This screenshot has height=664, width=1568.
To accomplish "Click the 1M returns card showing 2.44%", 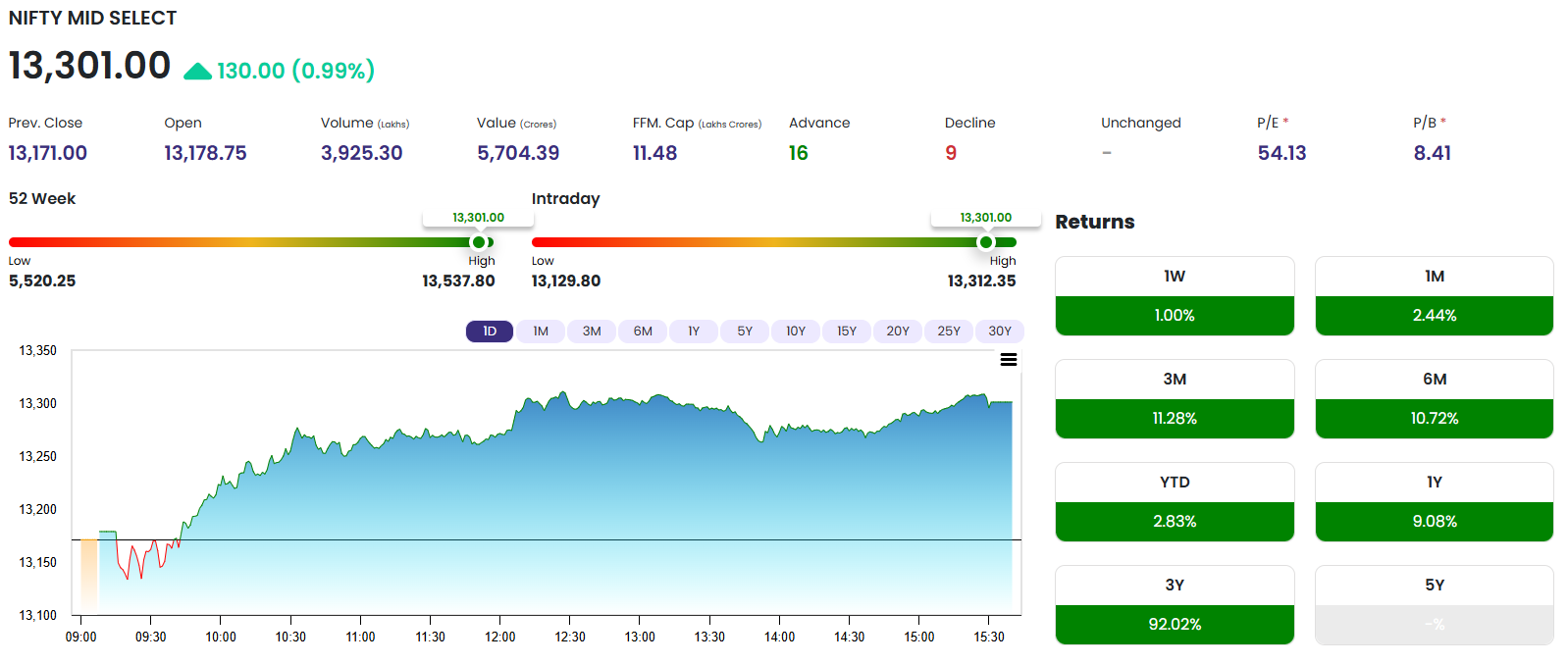I will (1435, 296).
